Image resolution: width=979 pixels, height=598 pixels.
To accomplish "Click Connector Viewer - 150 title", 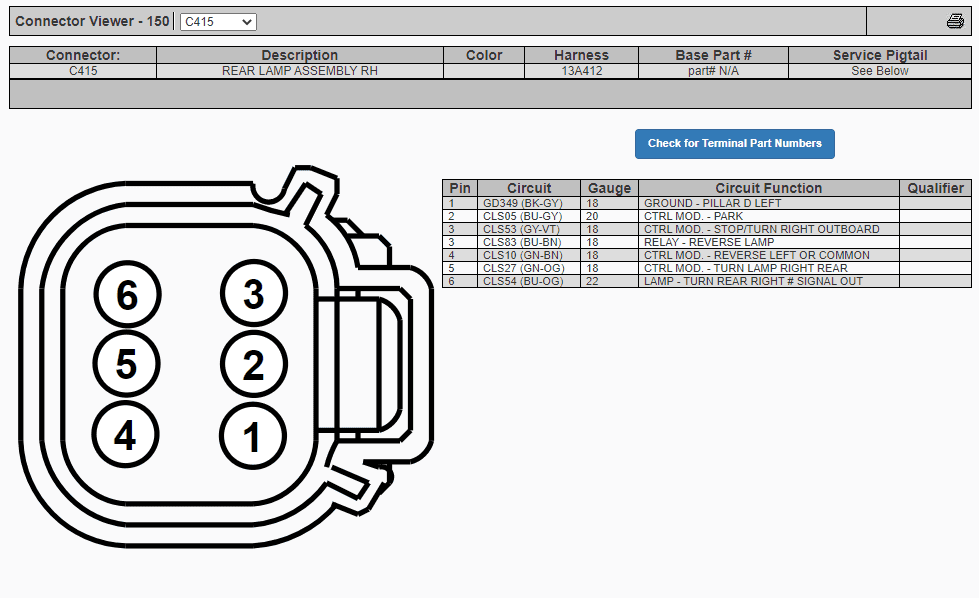I will point(92,21).
